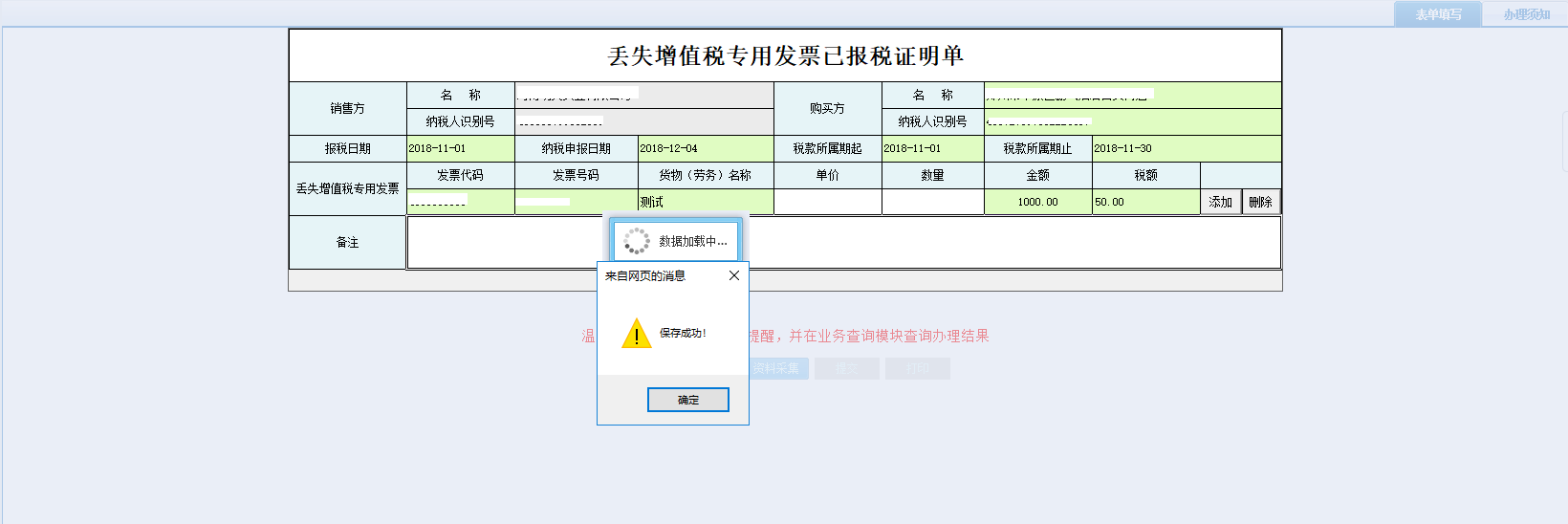Screen dimensions: 1568x524
Task: Close the 来自网页的消息 dialog with X
Action: click(733, 275)
